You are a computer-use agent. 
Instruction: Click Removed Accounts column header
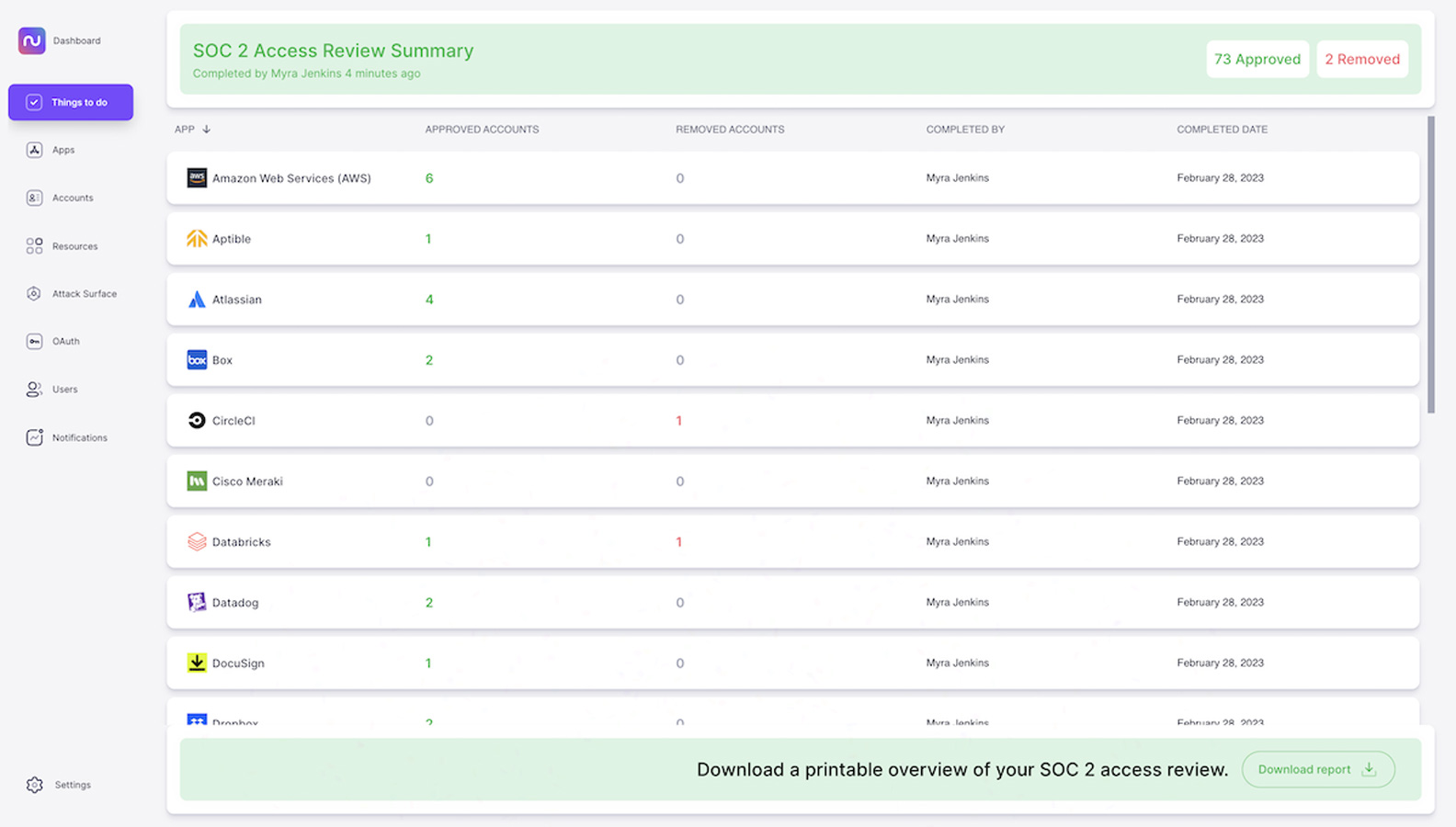(x=730, y=130)
